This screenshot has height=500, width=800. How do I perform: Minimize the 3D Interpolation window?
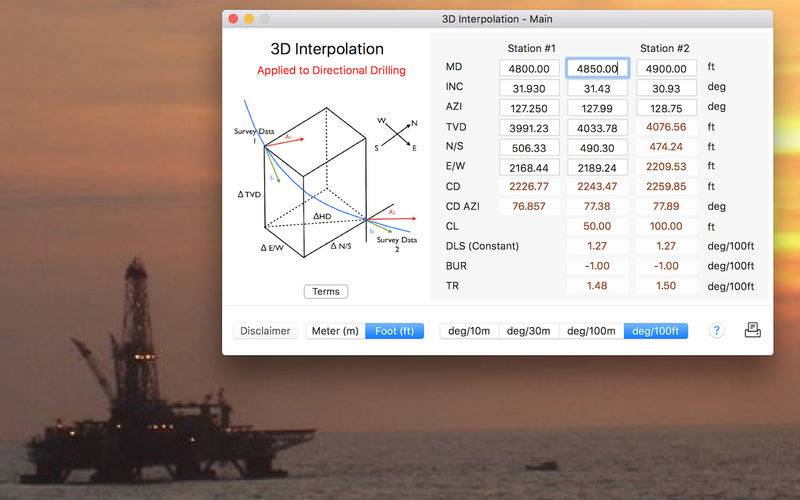click(249, 19)
